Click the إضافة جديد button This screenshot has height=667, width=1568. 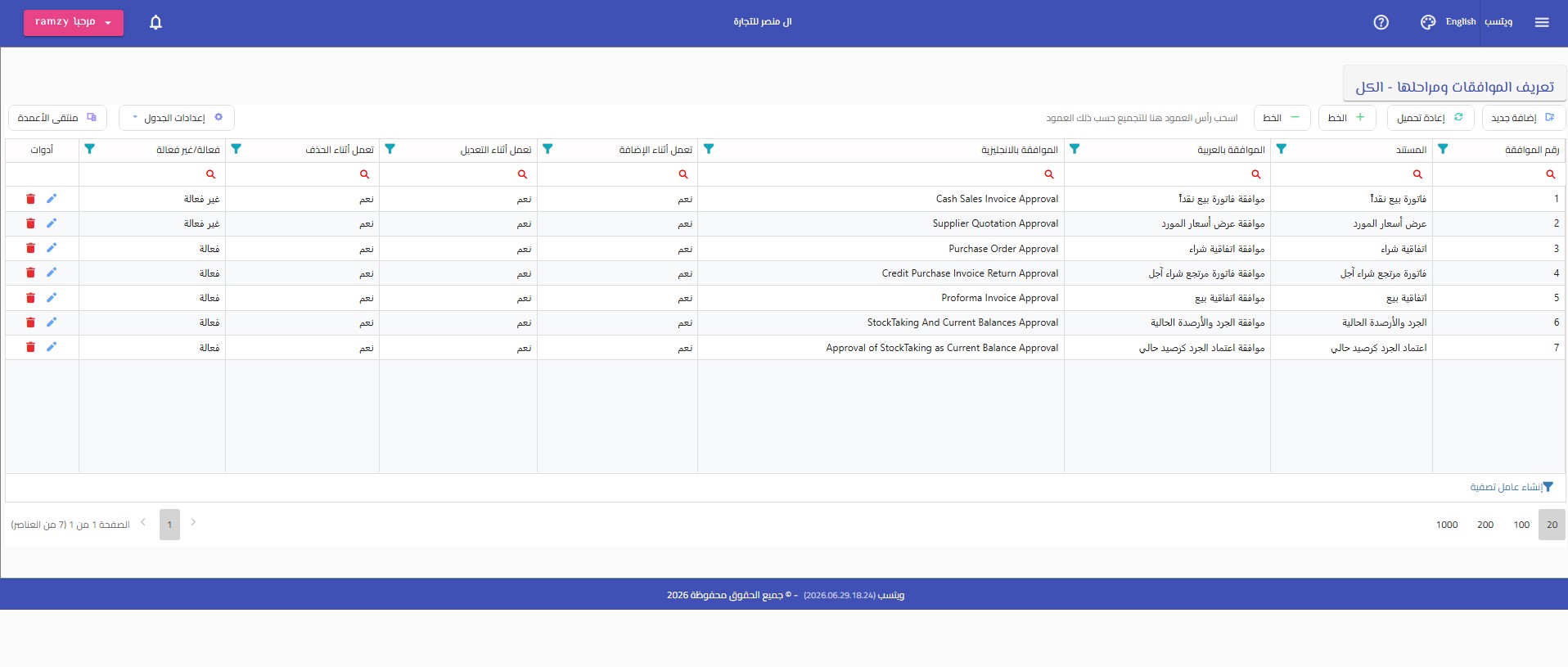[x=1524, y=118]
